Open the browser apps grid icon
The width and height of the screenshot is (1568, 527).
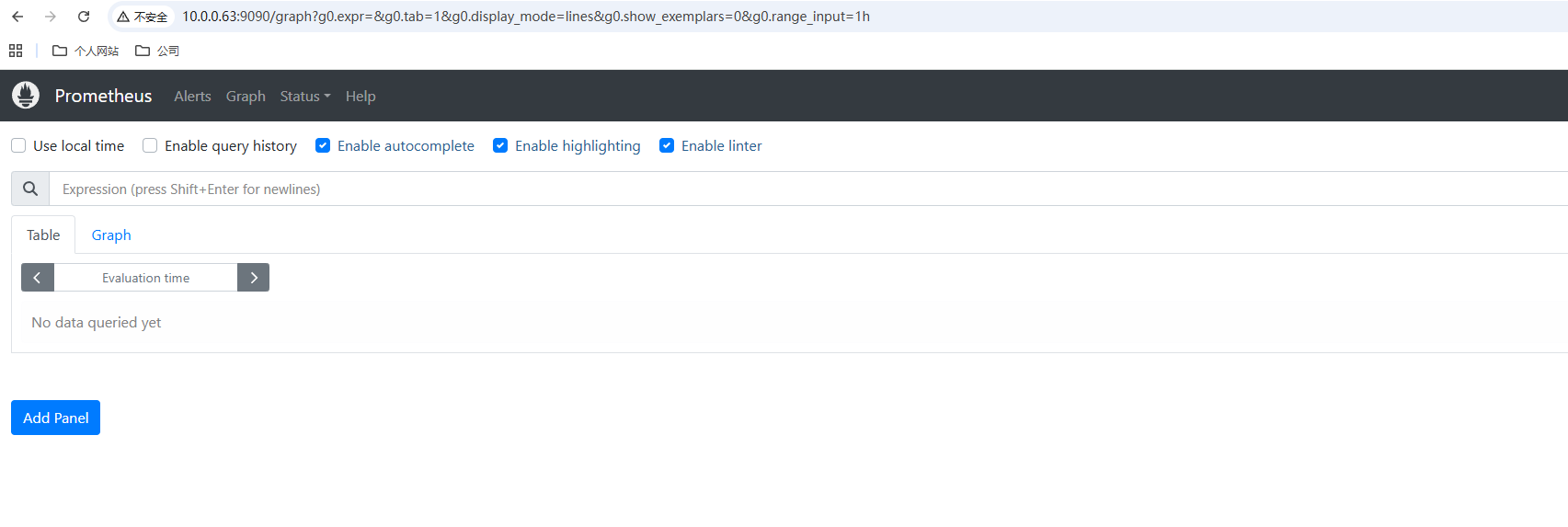click(16, 51)
